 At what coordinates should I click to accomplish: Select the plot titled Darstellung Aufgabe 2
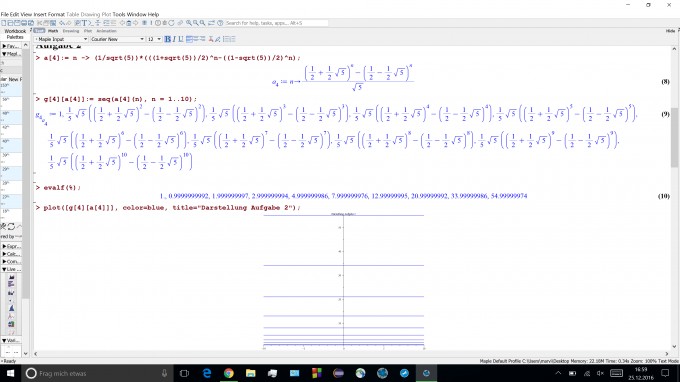coord(343,281)
